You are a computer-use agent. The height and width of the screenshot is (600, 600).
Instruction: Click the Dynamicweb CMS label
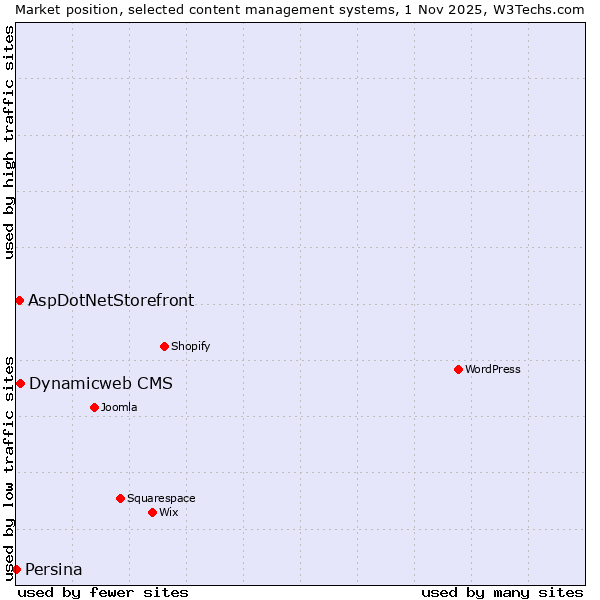click(100, 383)
